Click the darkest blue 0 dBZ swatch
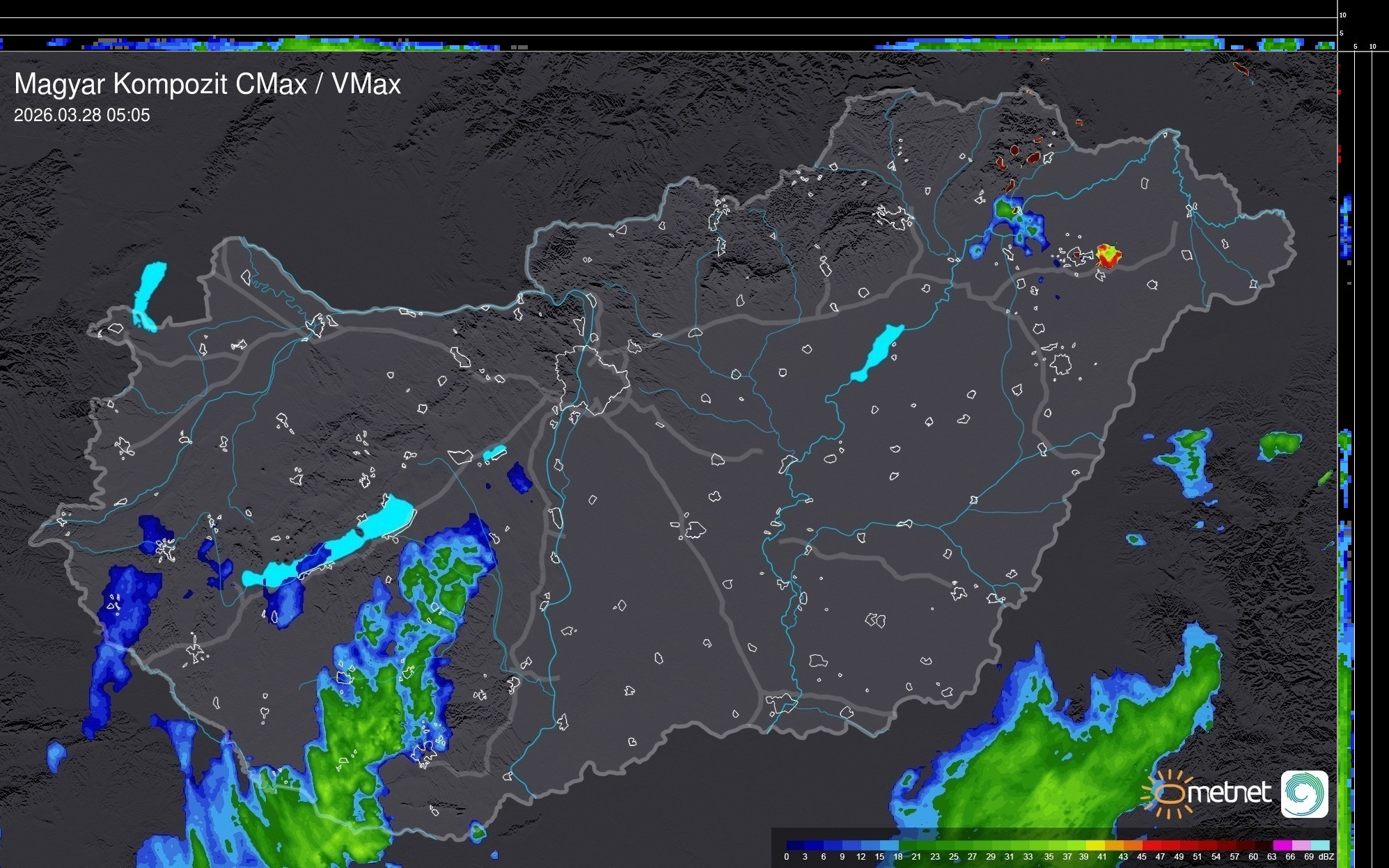 [795, 845]
